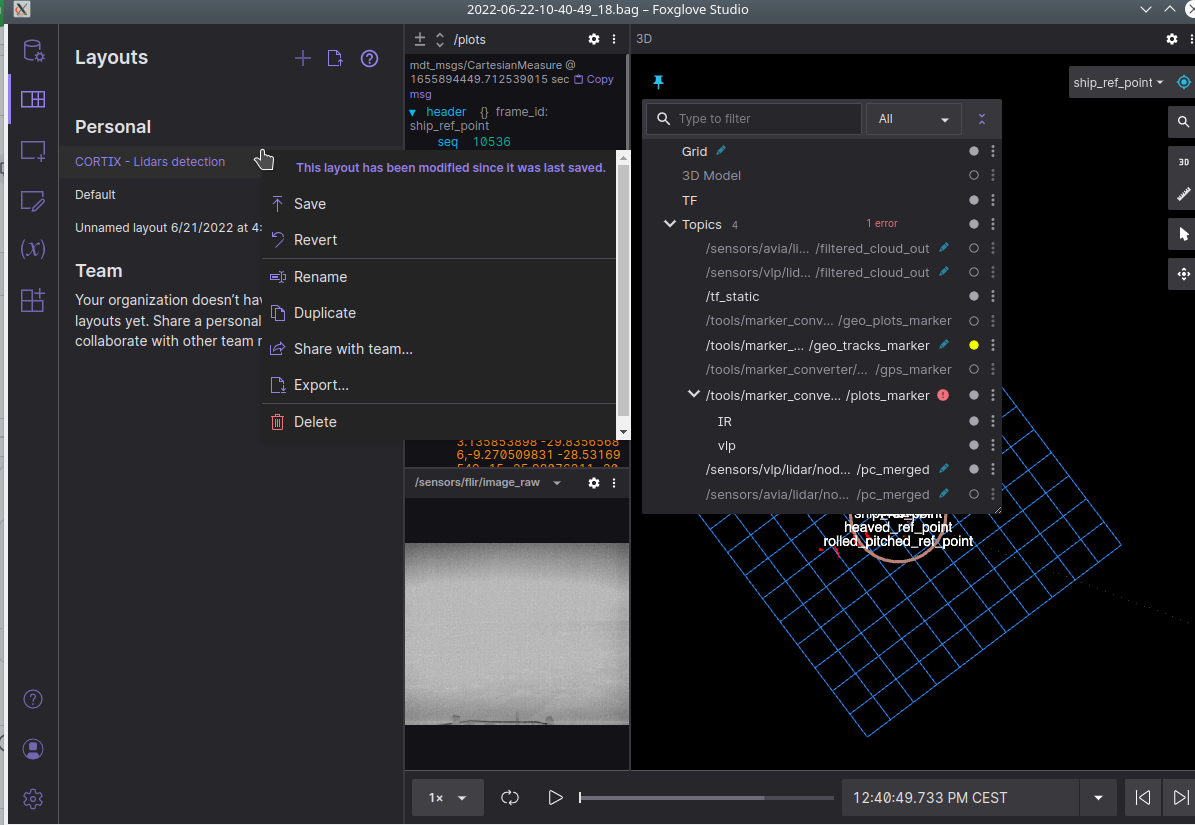Toggle TF visibility

pos(974,200)
